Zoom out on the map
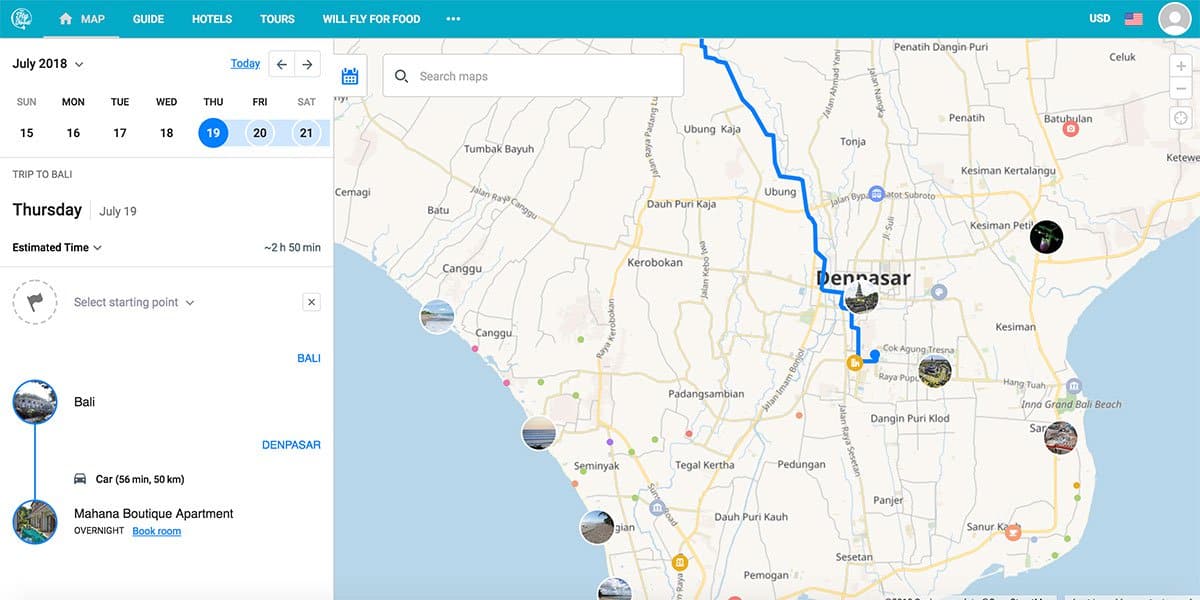The height and width of the screenshot is (600, 1200). [x=1181, y=88]
